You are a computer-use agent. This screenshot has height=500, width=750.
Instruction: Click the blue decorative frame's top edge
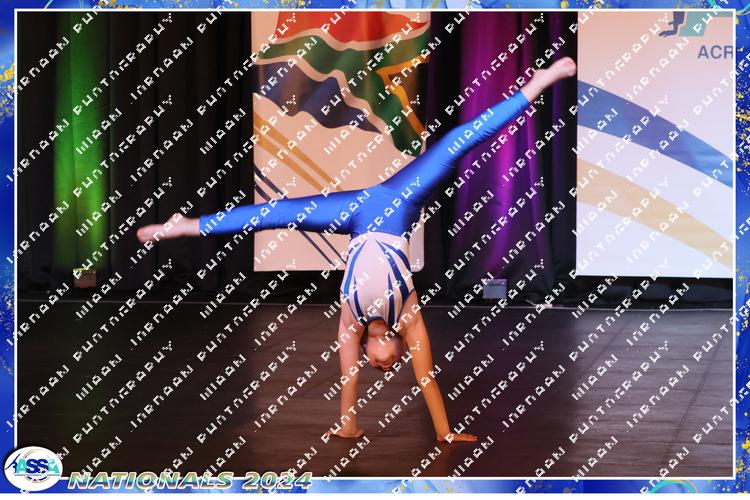(375, 5)
